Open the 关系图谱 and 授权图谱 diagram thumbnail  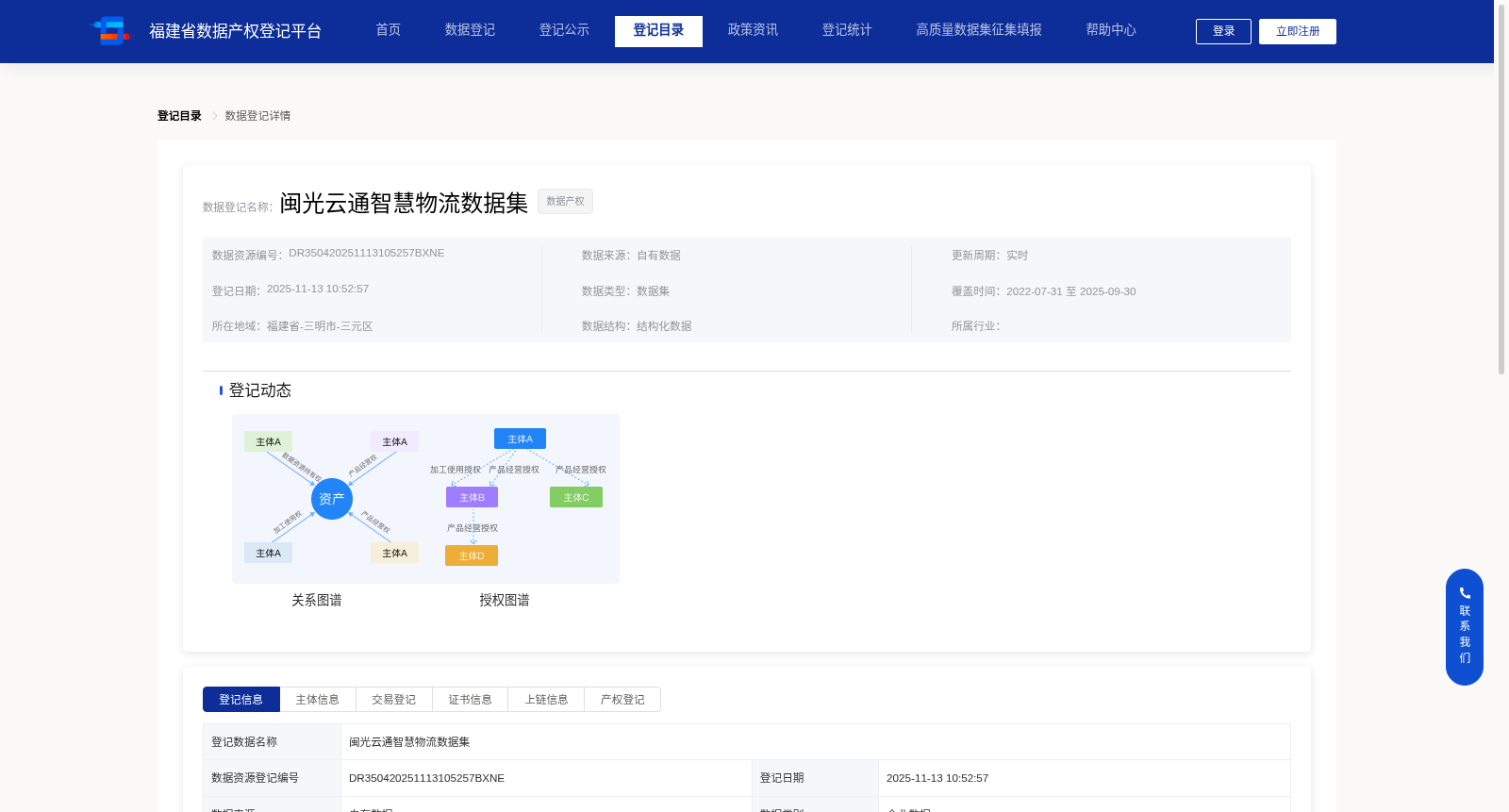pos(425,499)
